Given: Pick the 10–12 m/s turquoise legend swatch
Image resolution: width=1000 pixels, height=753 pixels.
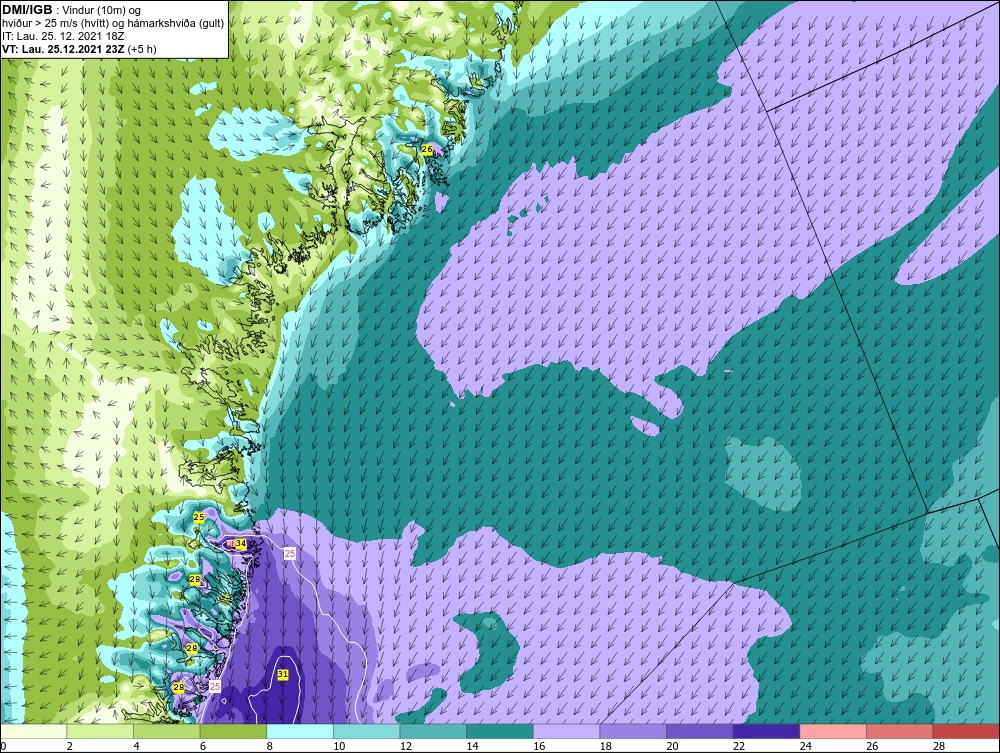Looking at the screenshot, I should 367,731.
